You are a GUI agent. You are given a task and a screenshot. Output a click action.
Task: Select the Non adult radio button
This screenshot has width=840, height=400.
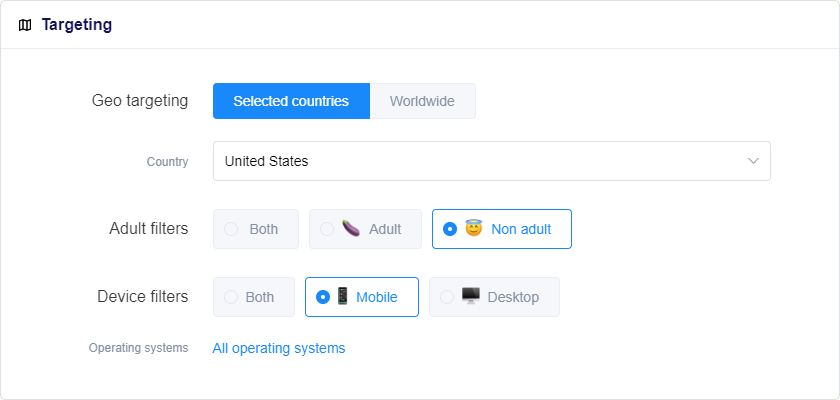point(450,229)
